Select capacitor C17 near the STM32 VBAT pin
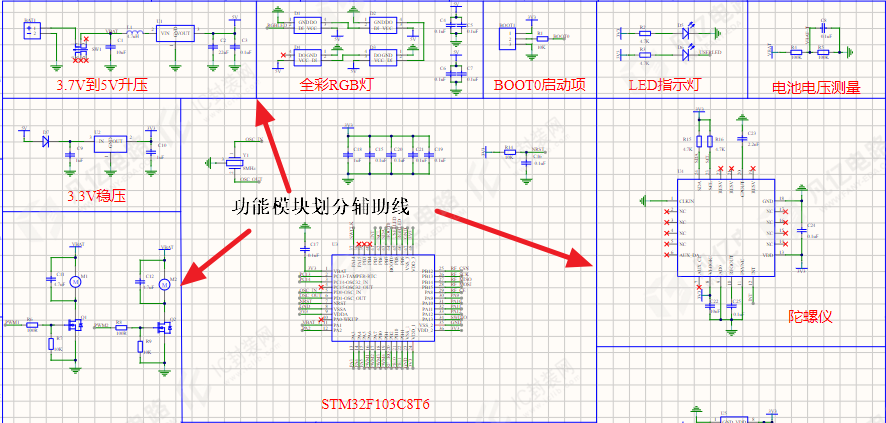 point(306,249)
